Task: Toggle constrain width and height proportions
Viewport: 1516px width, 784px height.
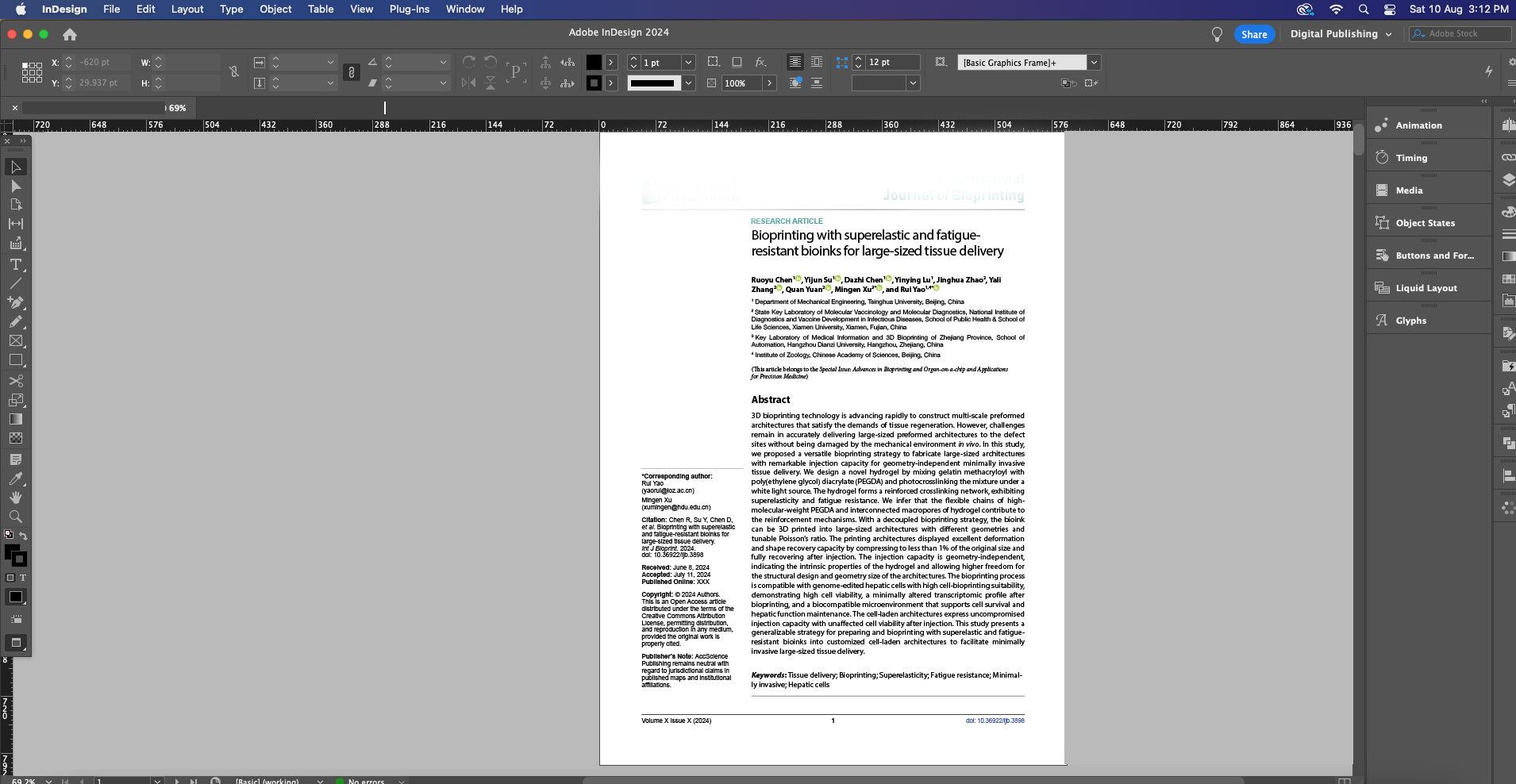Action: [x=234, y=72]
